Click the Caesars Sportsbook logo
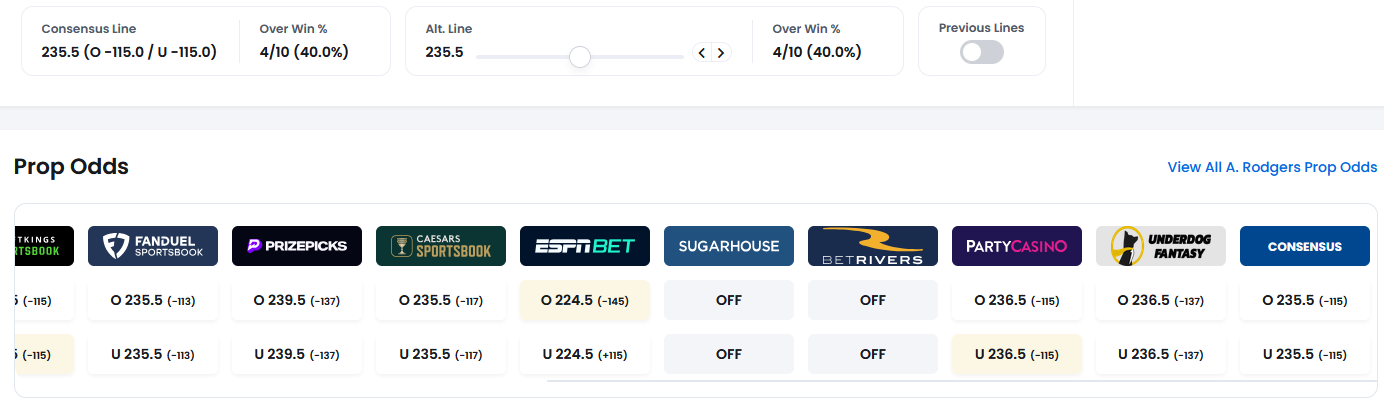1384x410 pixels. [x=441, y=246]
